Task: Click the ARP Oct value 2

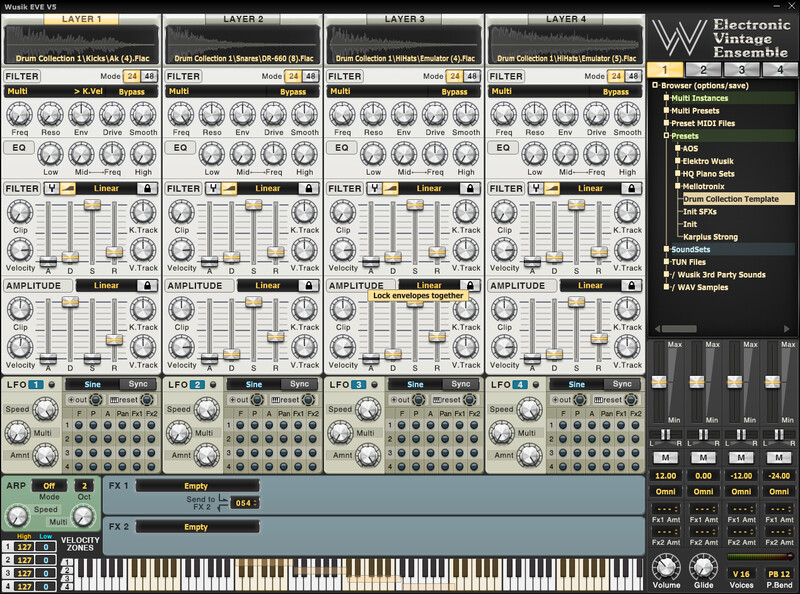Action: click(x=84, y=486)
